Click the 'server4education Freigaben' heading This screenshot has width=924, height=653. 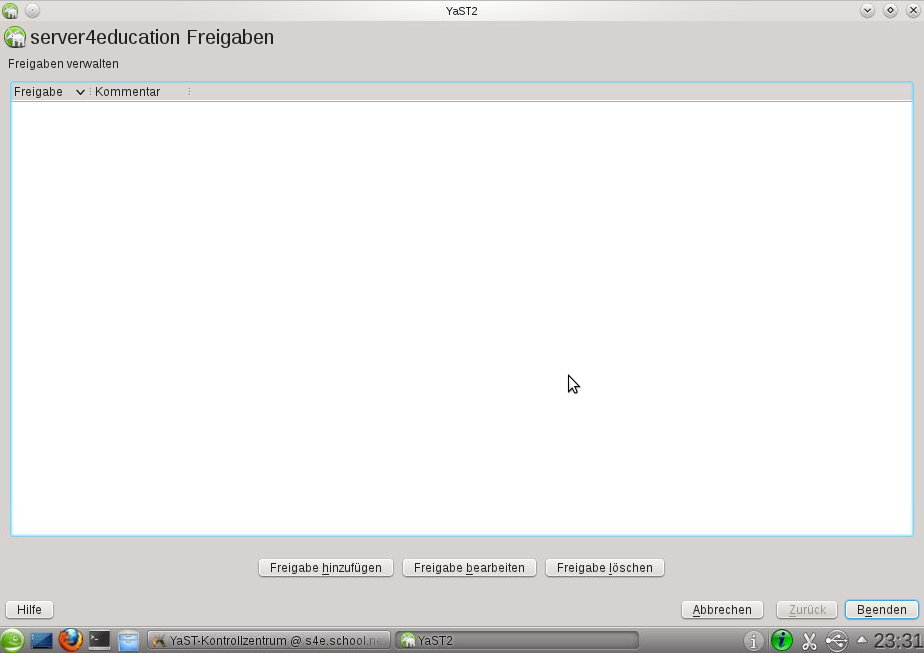[152, 37]
